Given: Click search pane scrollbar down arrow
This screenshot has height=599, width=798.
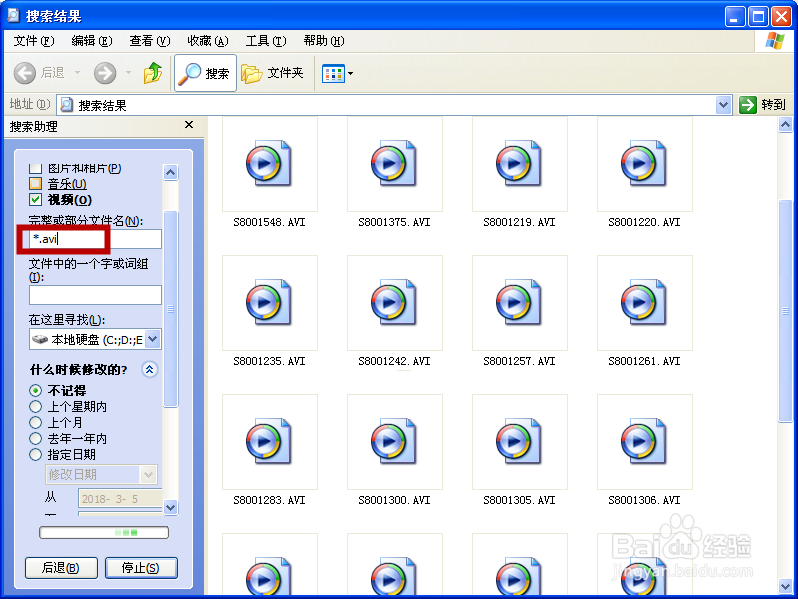Looking at the screenshot, I should [170, 507].
